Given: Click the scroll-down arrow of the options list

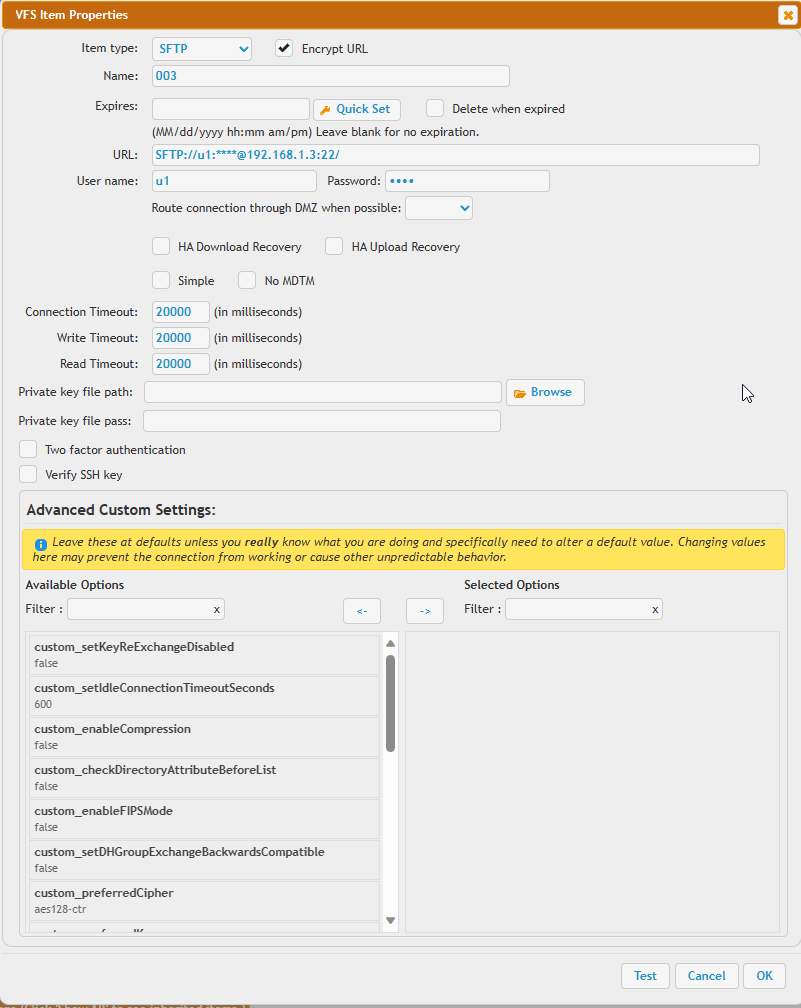Looking at the screenshot, I should tap(391, 918).
